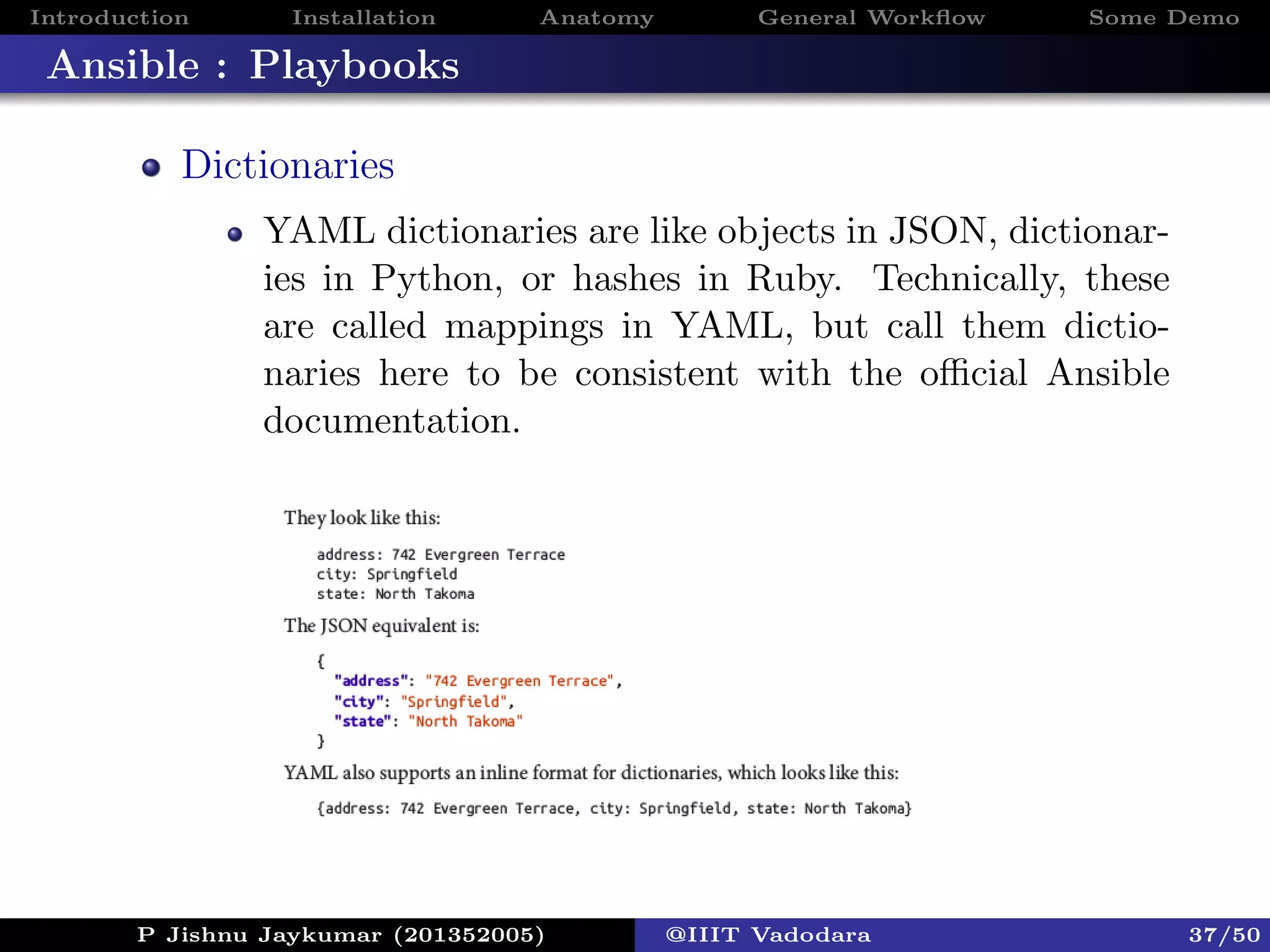Image resolution: width=1270 pixels, height=952 pixels.
Task: Click the JSON "address" key line
Action: point(478,681)
